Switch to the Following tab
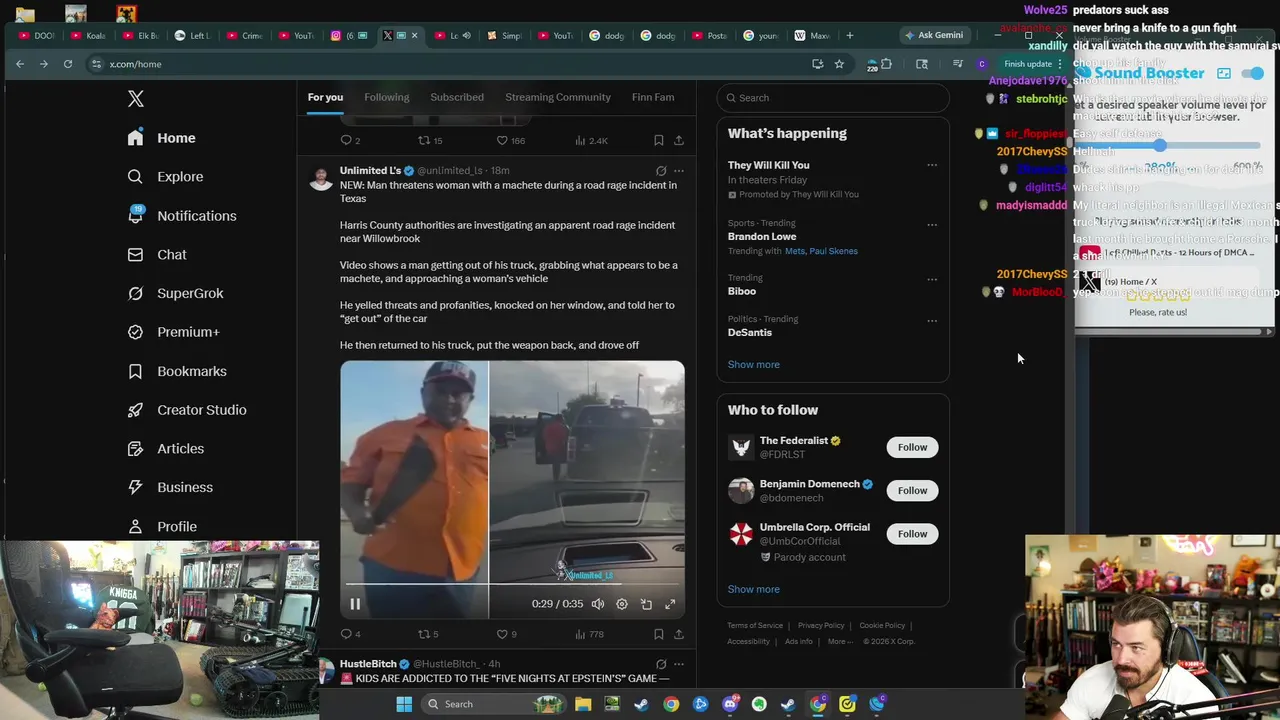 coord(387,97)
